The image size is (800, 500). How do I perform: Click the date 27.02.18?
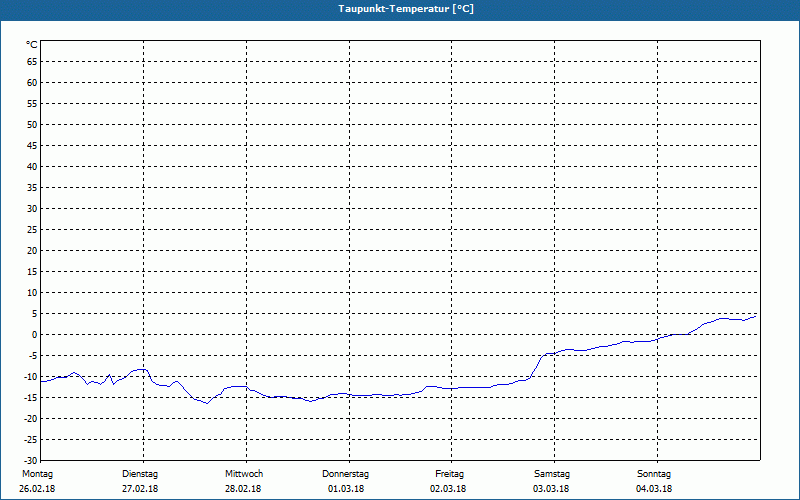click(x=140, y=489)
